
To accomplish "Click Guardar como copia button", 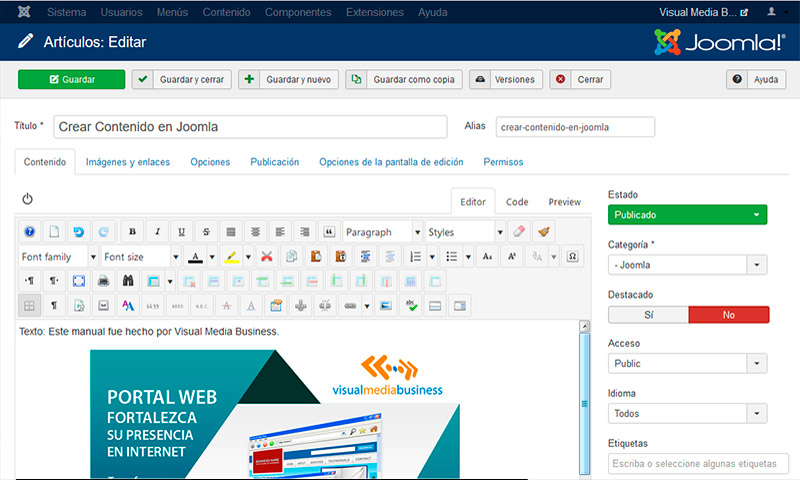I will tap(404, 79).
